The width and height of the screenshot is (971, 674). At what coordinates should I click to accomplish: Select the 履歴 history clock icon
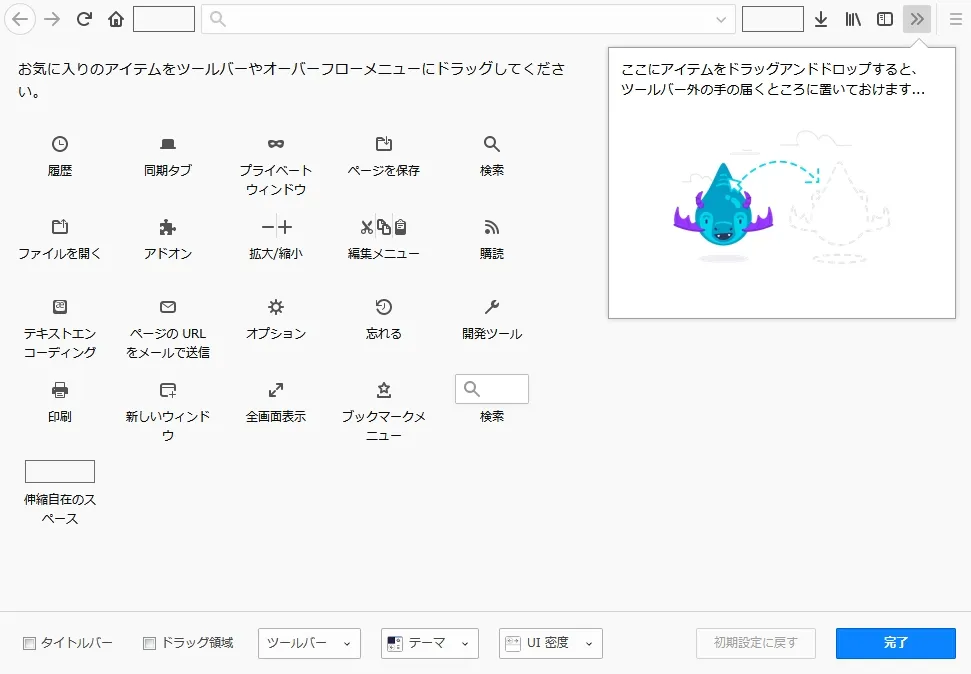59,144
